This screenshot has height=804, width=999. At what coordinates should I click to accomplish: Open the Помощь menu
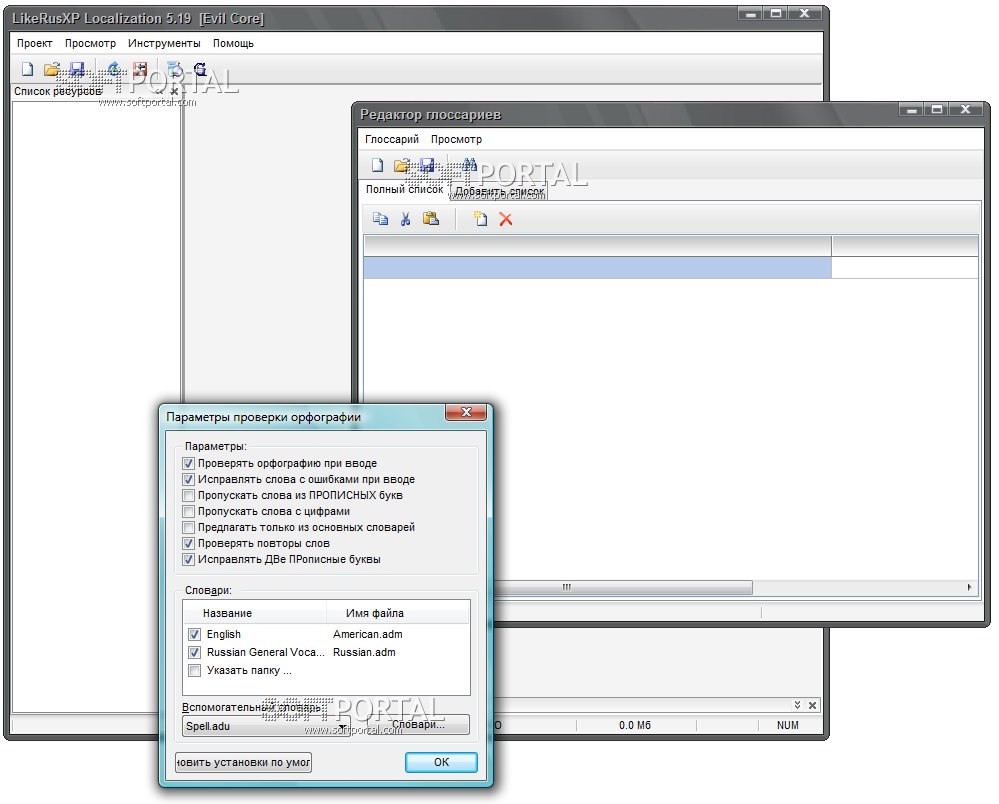tap(233, 43)
